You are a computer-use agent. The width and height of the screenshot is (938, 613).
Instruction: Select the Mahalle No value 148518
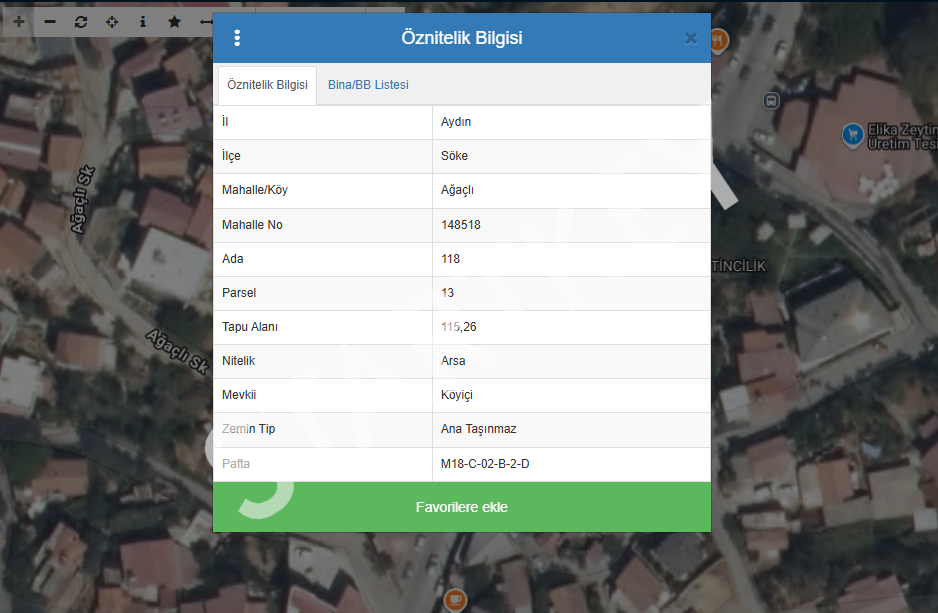click(461, 225)
